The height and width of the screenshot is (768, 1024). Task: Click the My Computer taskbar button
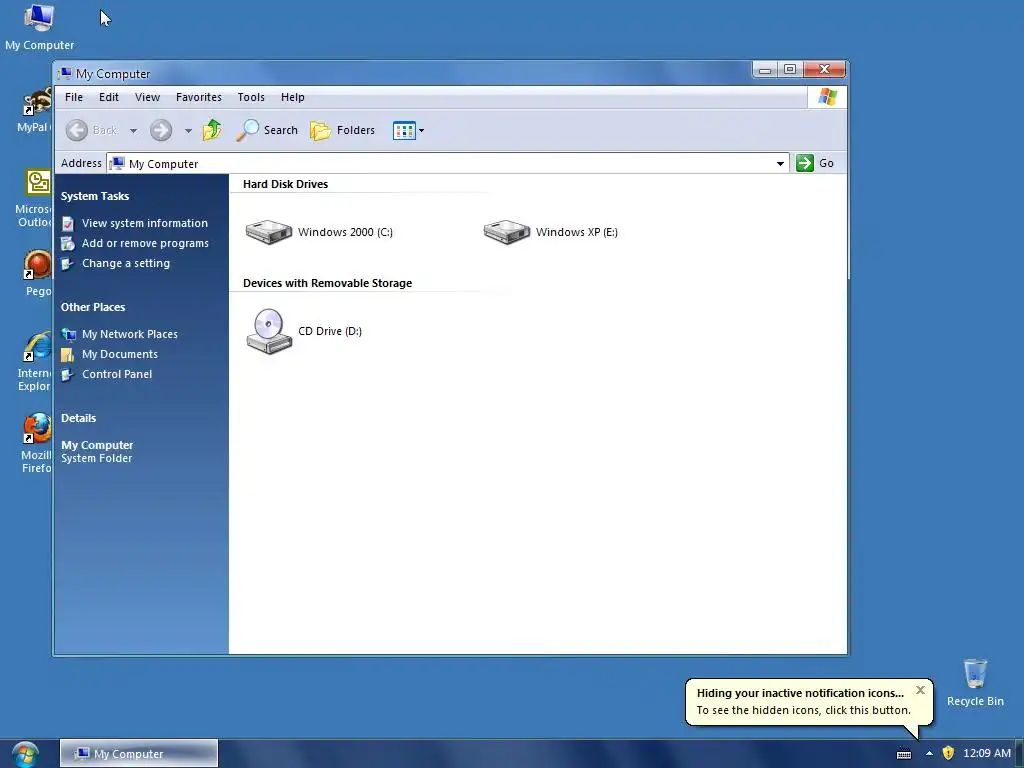pos(139,753)
